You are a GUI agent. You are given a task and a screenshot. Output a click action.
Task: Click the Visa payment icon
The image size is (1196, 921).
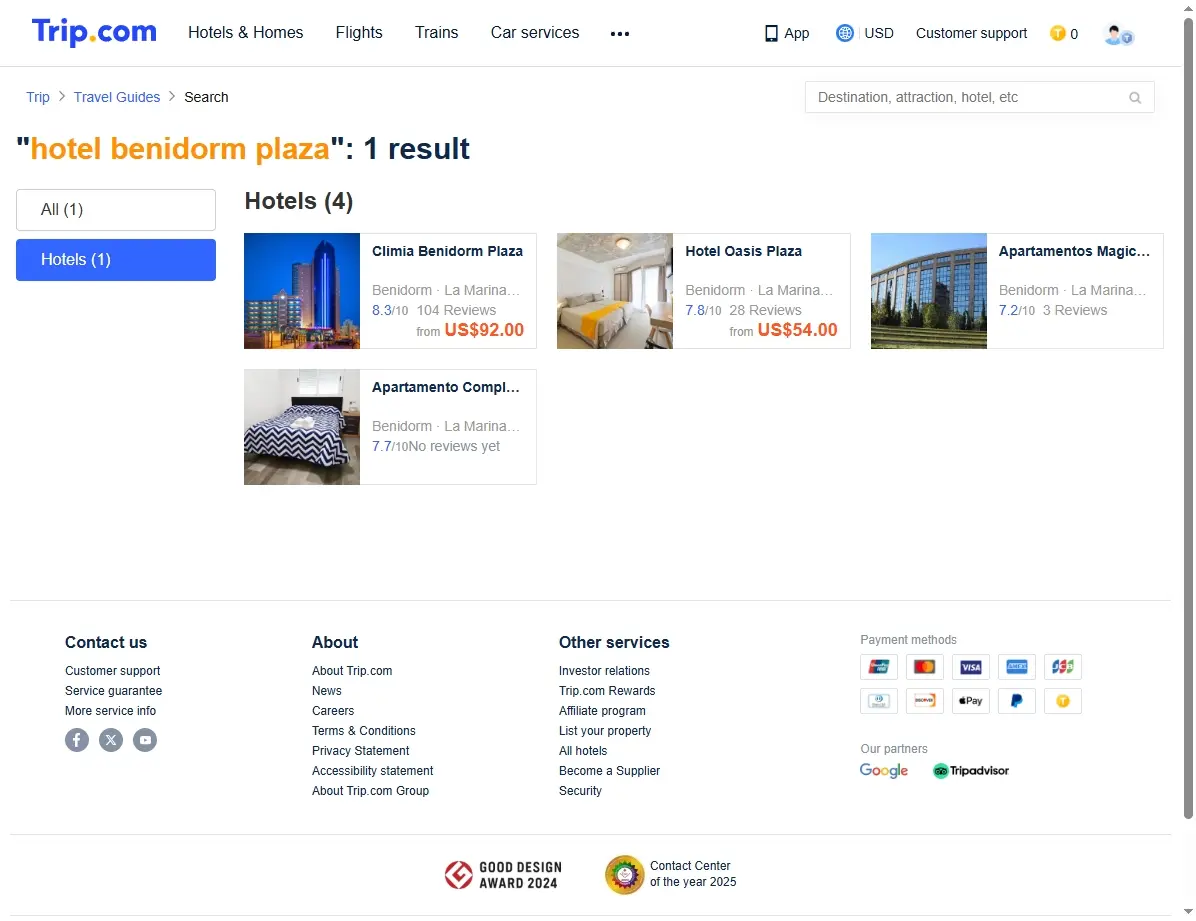(970, 667)
